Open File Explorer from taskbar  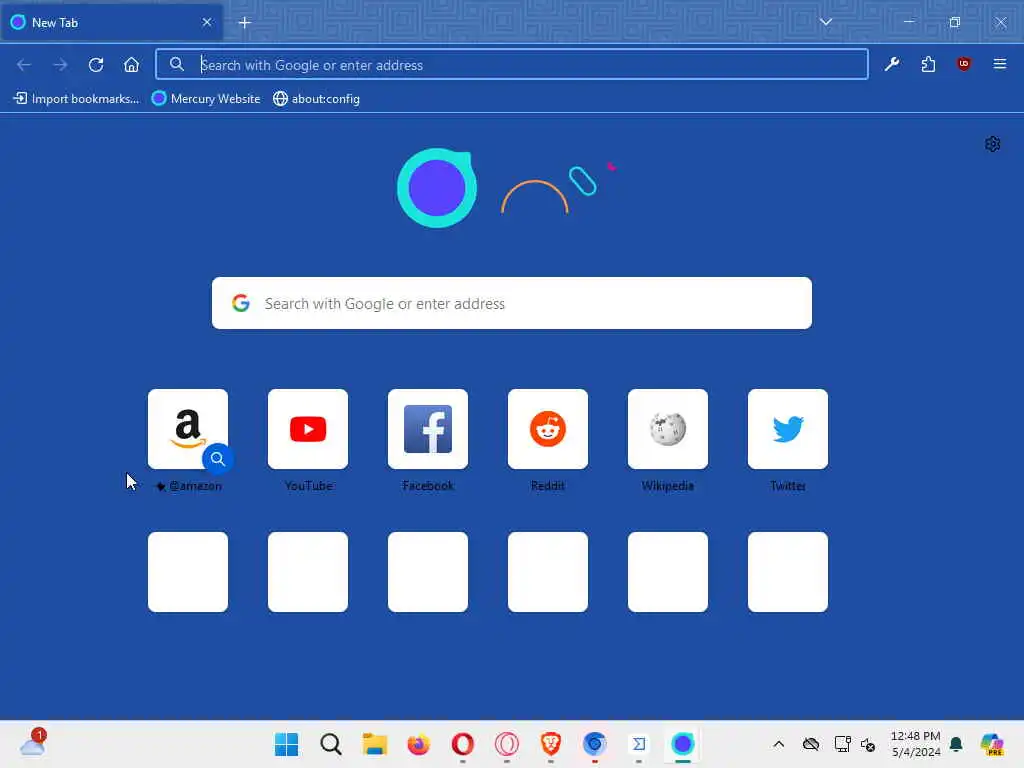point(375,744)
